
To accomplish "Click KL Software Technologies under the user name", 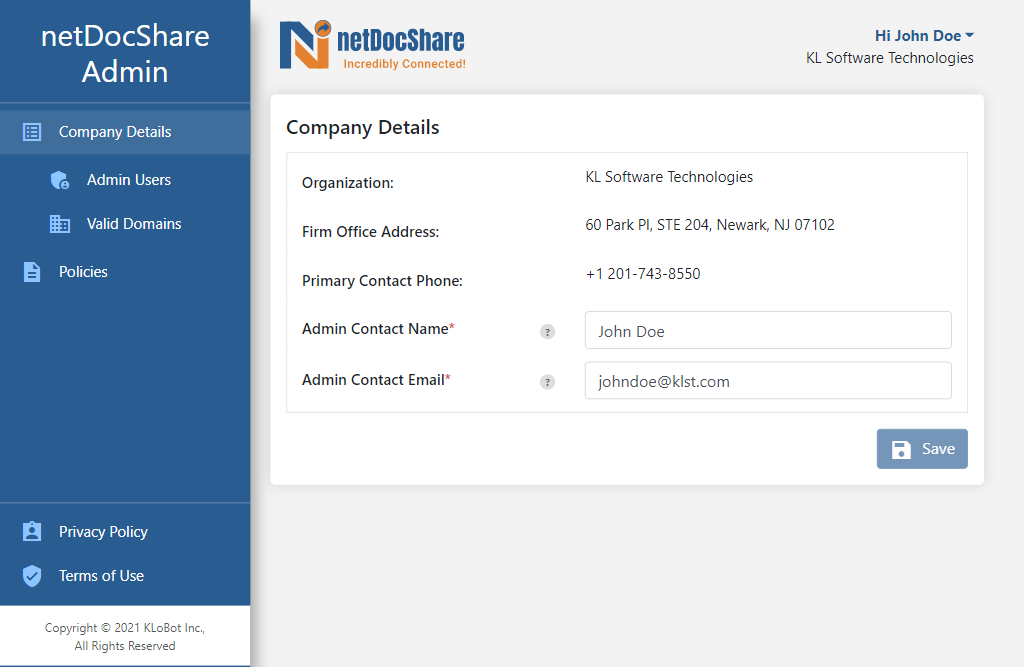I will (x=889, y=58).
